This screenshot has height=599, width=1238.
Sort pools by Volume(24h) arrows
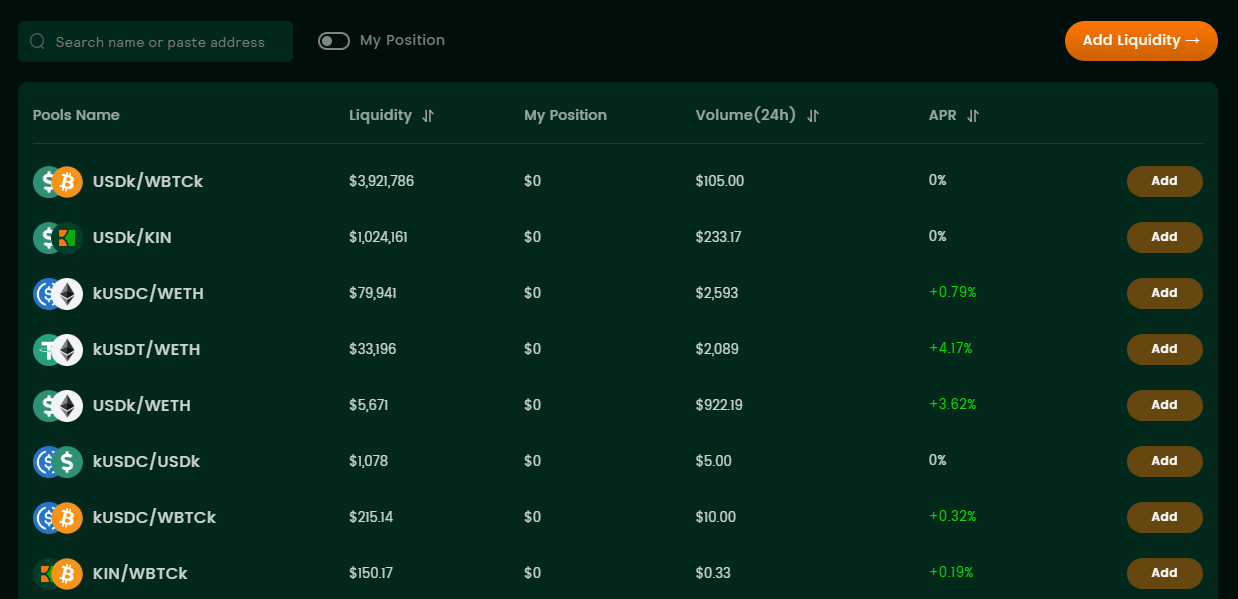pyautogui.click(x=813, y=116)
